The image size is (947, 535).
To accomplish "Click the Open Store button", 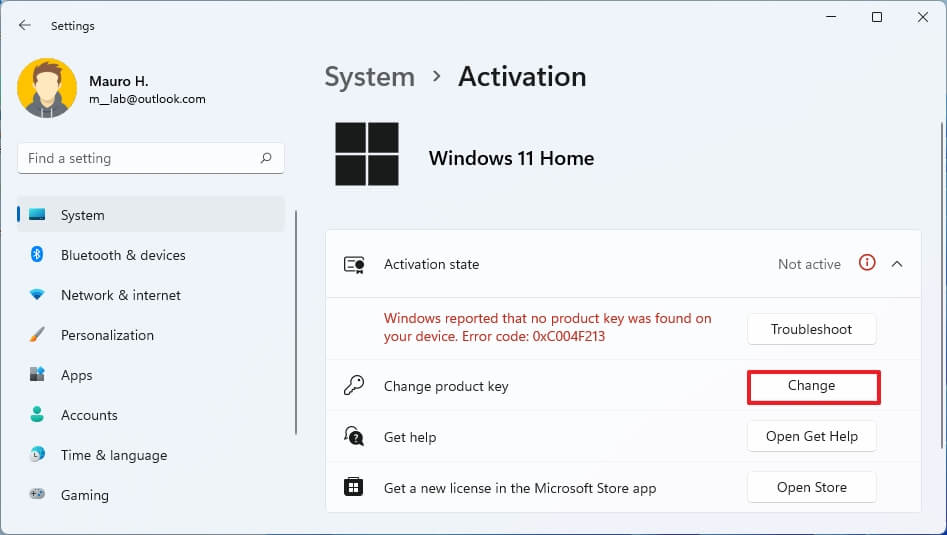I will (x=811, y=487).
